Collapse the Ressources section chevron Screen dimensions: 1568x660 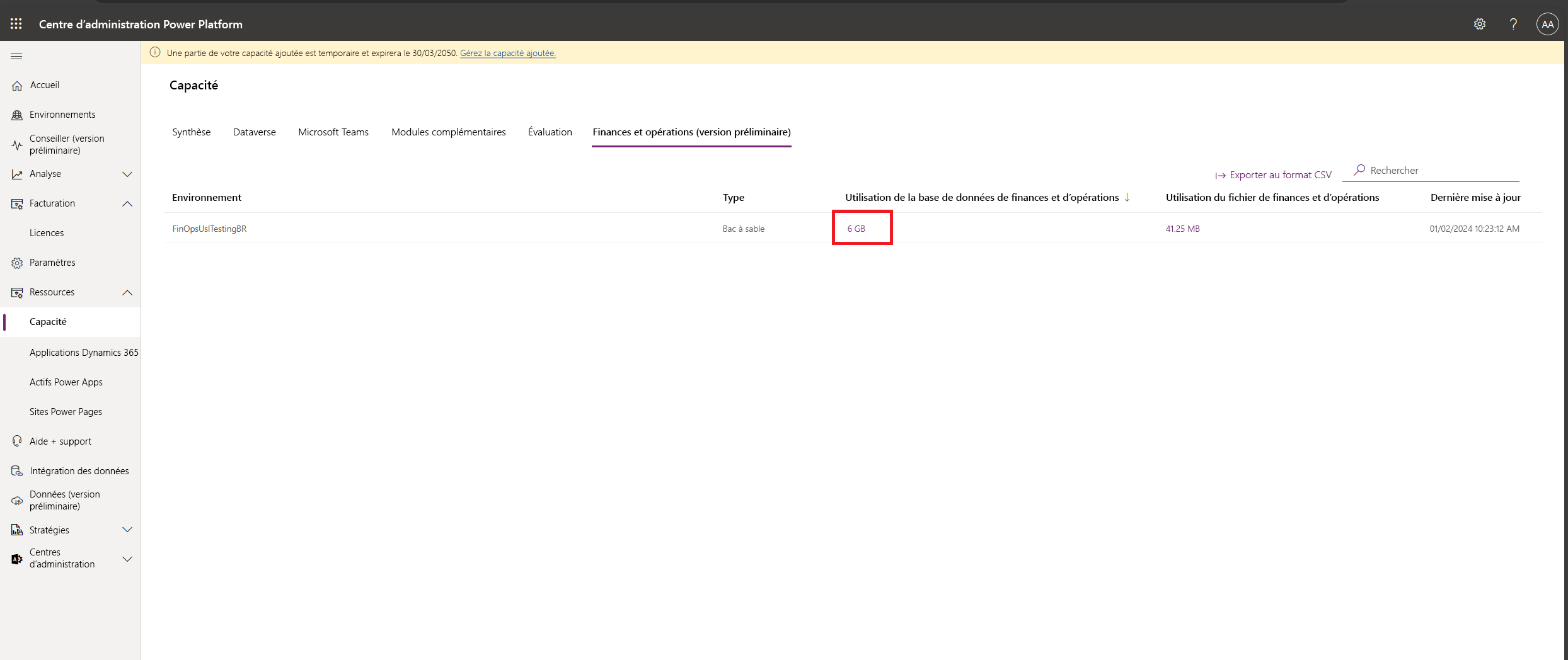coord(127,293)
